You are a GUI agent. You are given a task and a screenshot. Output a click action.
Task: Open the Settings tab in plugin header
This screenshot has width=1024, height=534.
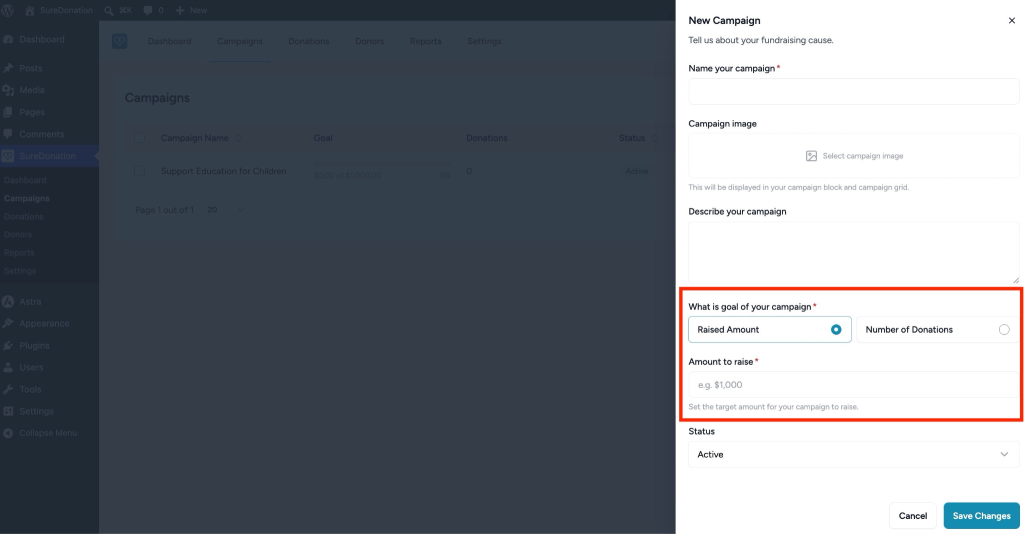tap(484, 41)
